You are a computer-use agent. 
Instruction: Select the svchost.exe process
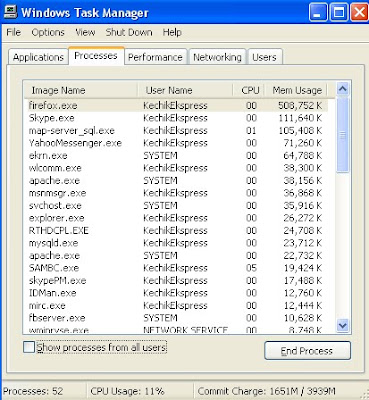[x=176, y=206]
